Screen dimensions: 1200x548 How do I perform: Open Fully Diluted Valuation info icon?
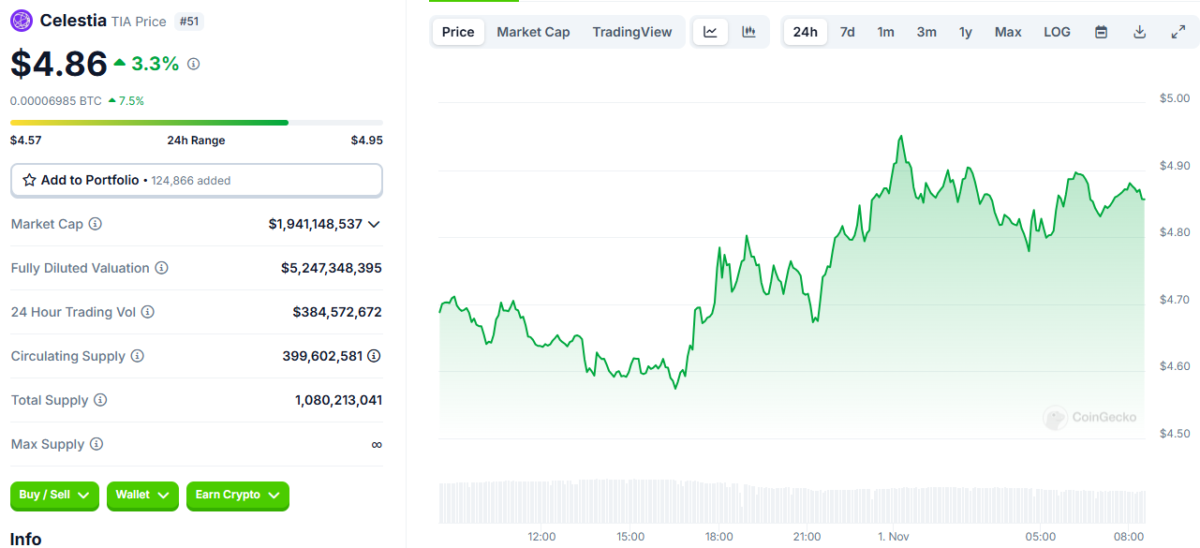tap(161, 268)
